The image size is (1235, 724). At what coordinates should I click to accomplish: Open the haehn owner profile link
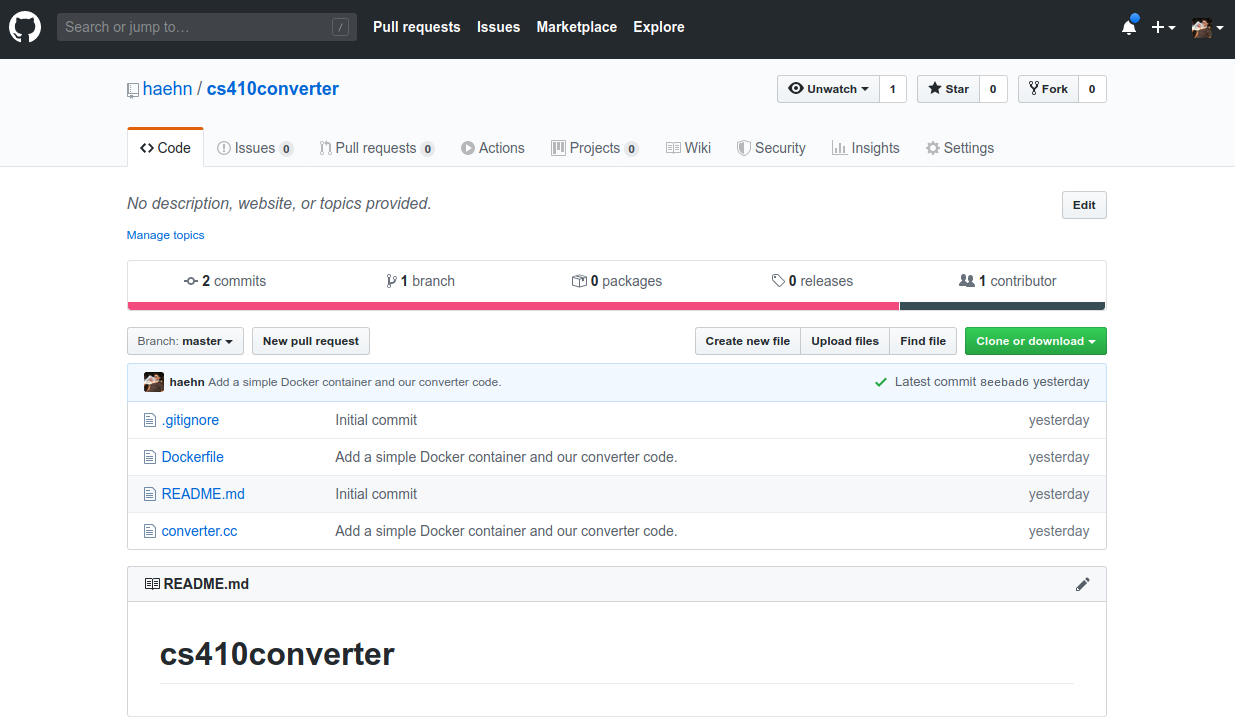point(167,89)
